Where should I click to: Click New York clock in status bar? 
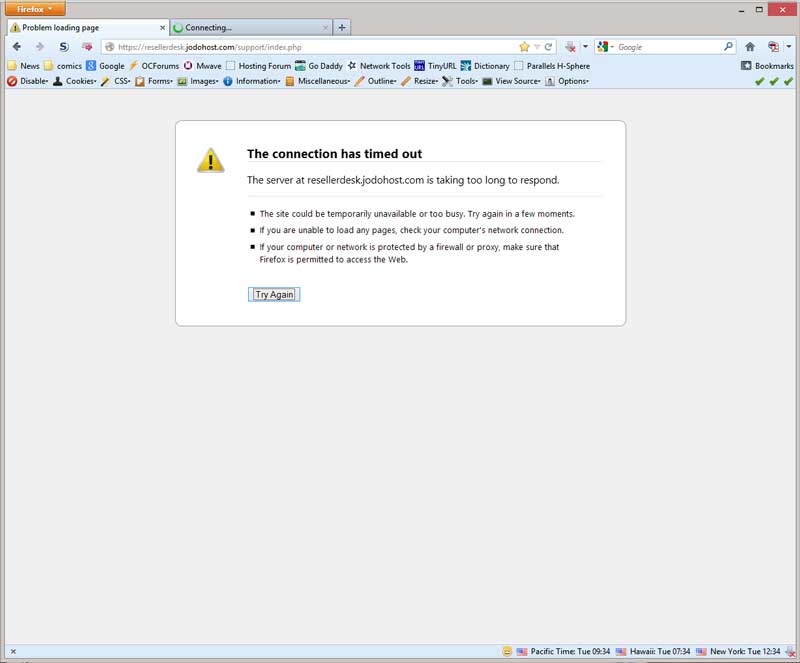(745, 651)
